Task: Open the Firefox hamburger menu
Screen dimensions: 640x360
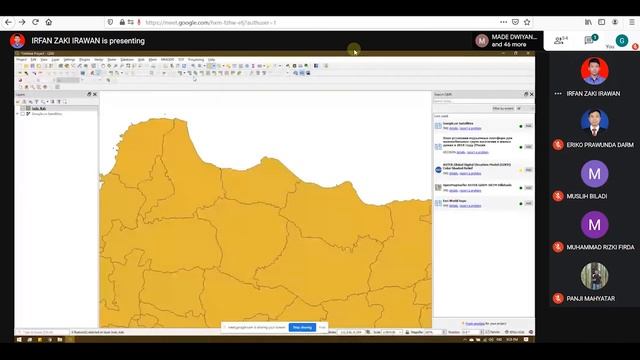Action: click(631, 22)
